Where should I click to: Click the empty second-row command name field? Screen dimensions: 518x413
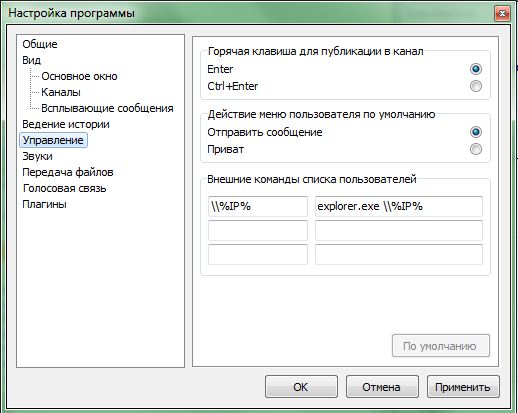coord(258,230)
